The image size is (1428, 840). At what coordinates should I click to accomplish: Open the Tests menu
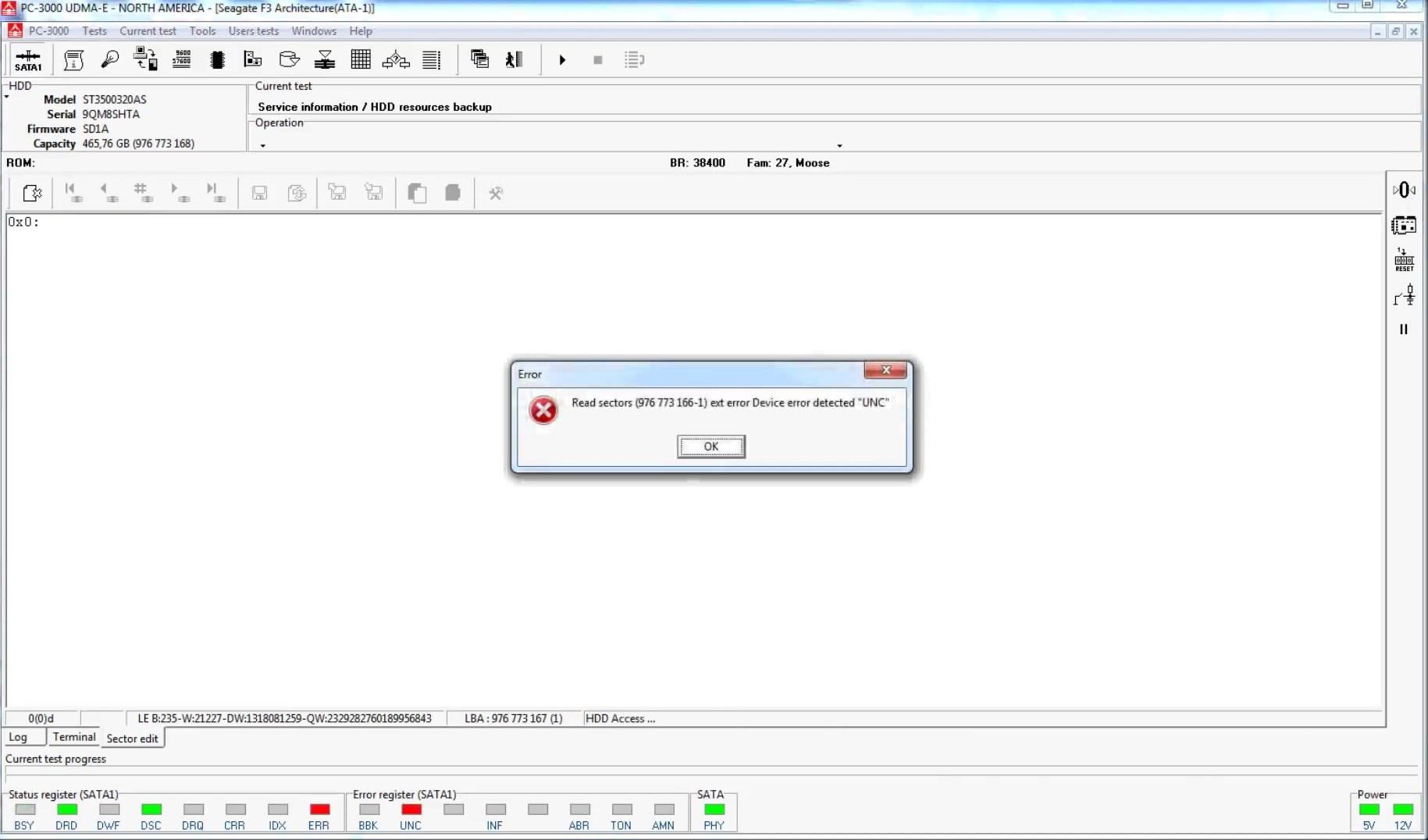[94, 31]
